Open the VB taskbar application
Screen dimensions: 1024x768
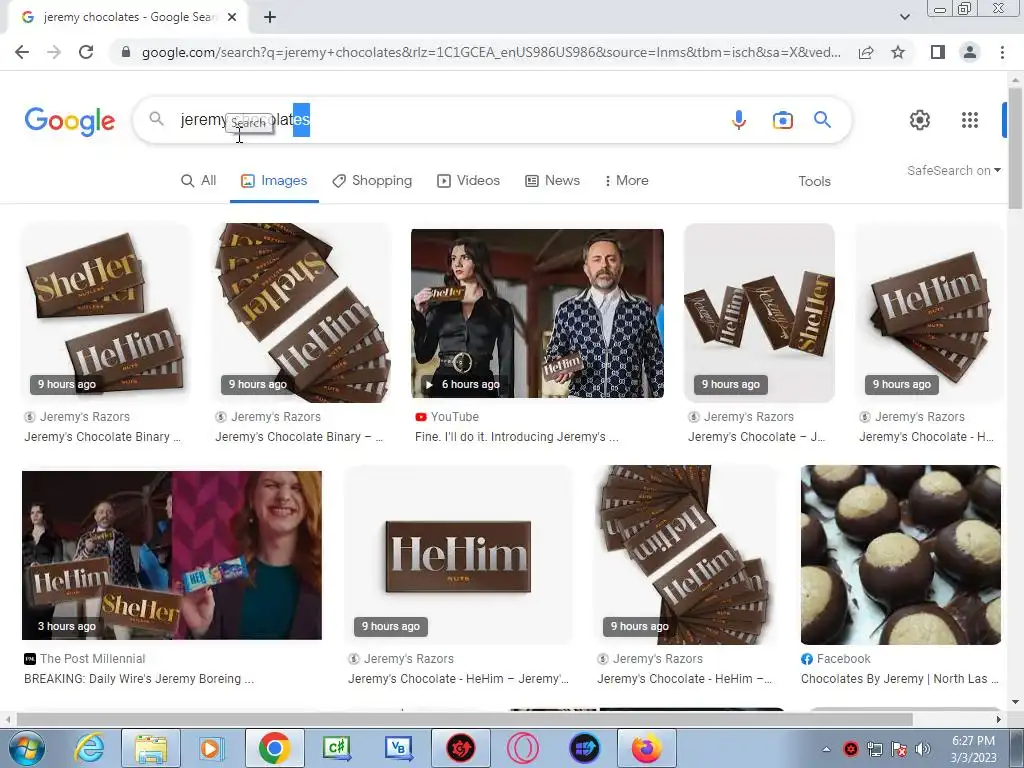coord(398,748)
